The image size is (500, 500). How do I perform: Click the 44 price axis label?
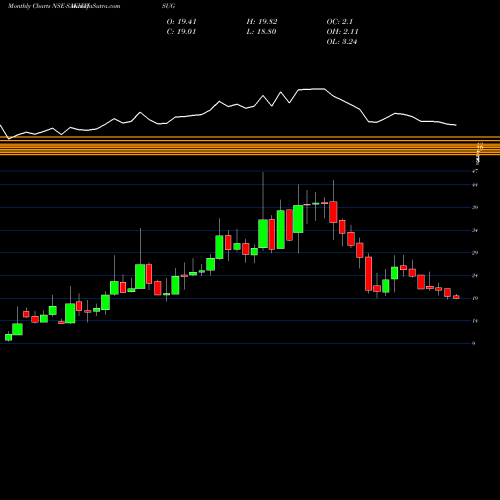point(475,185)
